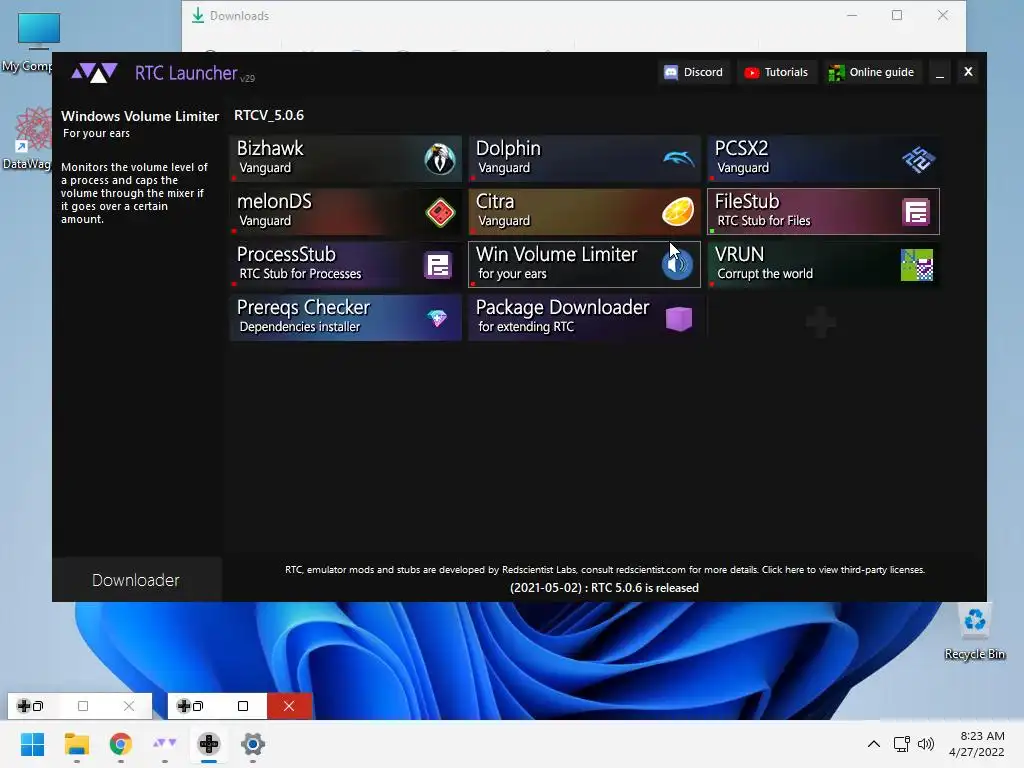
Task: Select Win Volume Limiter title text
Action: [x=556, y=254]
